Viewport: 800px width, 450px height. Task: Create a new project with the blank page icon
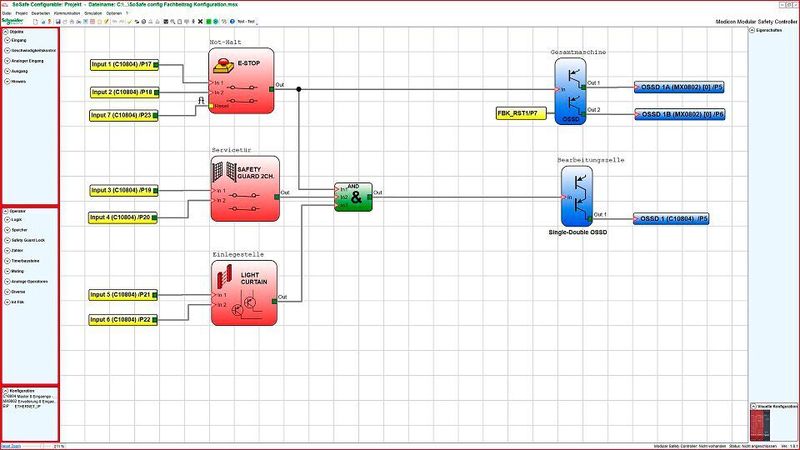[x=35, y=21]
